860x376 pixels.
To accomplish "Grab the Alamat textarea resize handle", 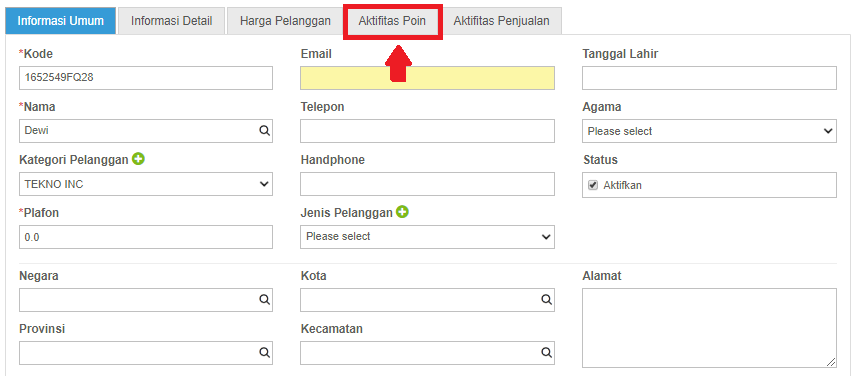I will pos(831,362).
